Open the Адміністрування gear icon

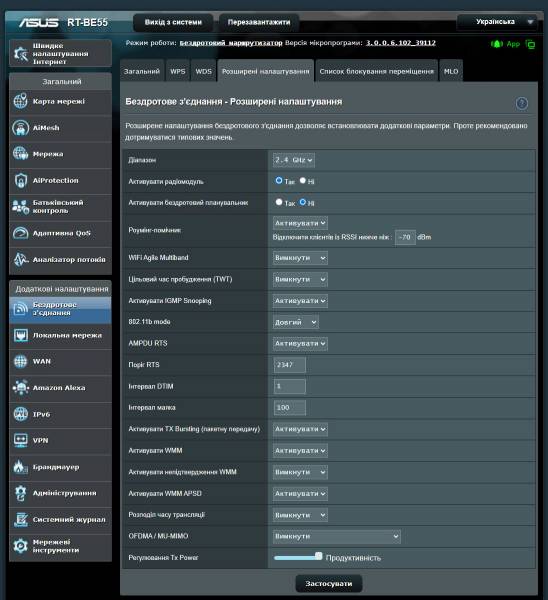(x=21, y=493)
